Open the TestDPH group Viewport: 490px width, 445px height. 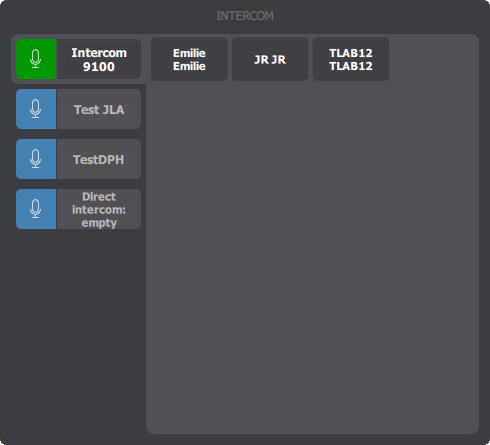[x=99, y=159]
